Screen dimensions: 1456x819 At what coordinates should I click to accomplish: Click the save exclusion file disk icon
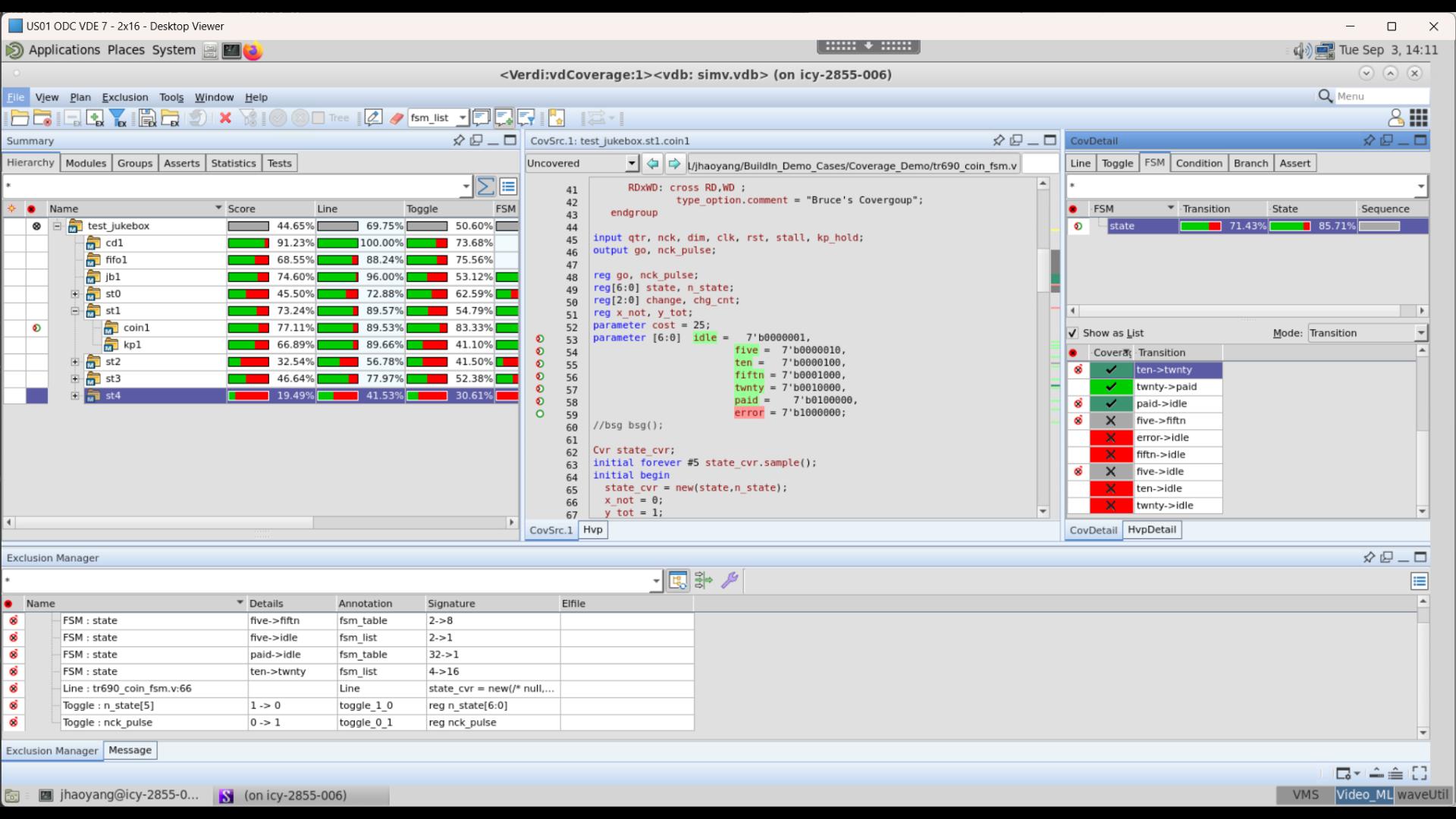(x=147, y=118)
